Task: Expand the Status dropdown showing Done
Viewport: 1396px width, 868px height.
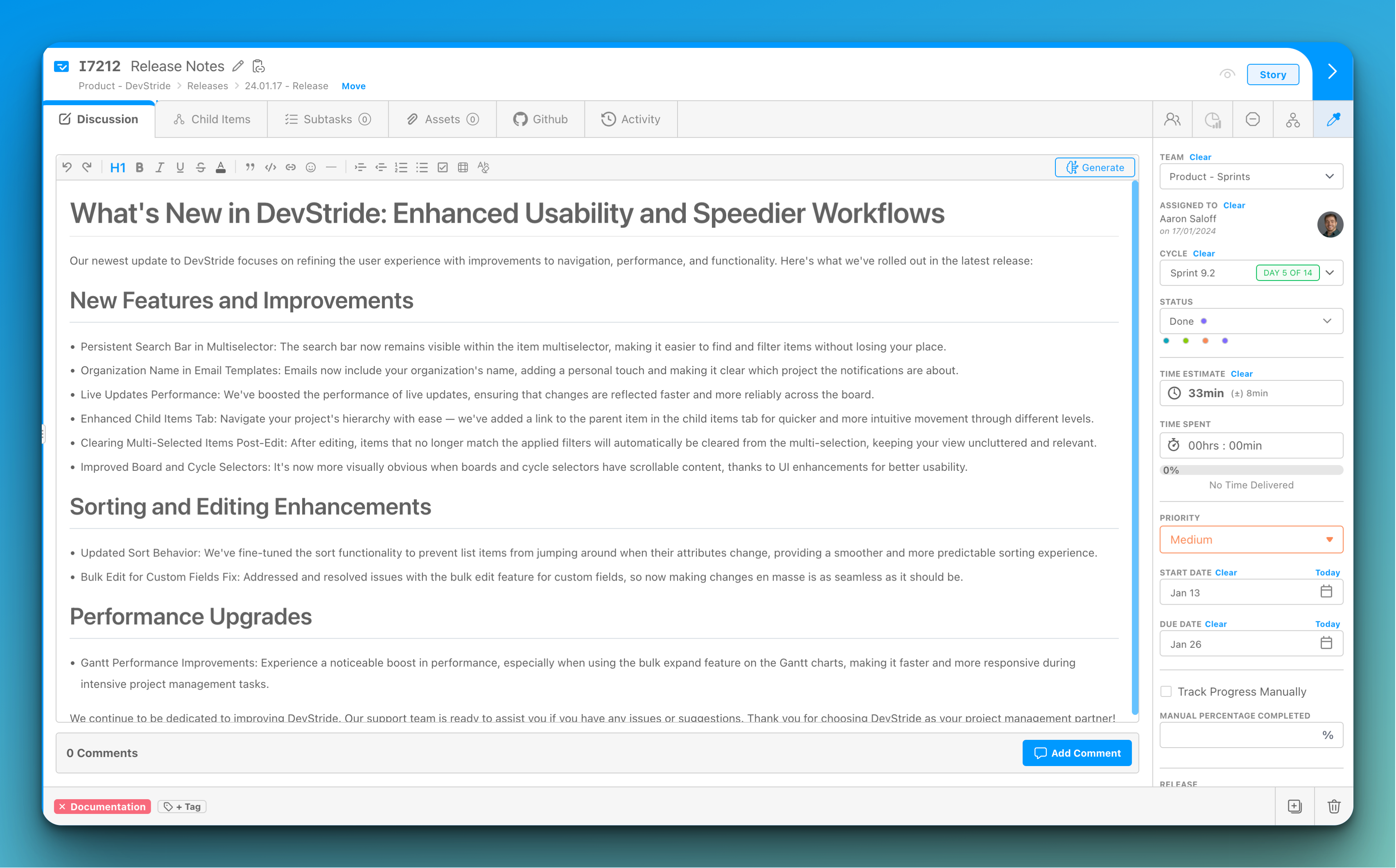Action: 1251,321
